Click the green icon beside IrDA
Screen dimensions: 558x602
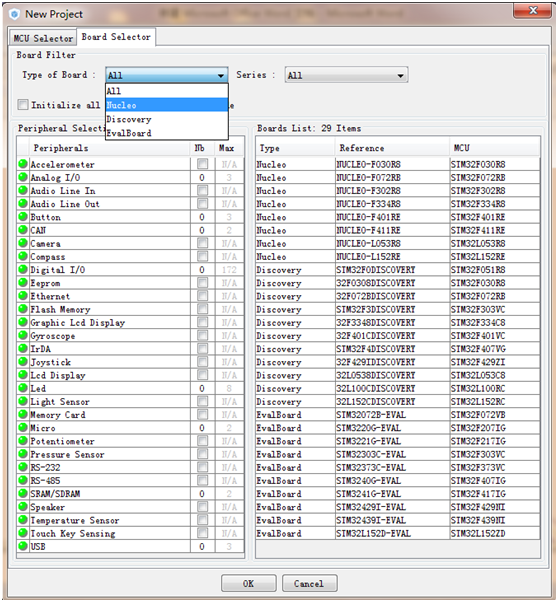(x=23, y=348)
